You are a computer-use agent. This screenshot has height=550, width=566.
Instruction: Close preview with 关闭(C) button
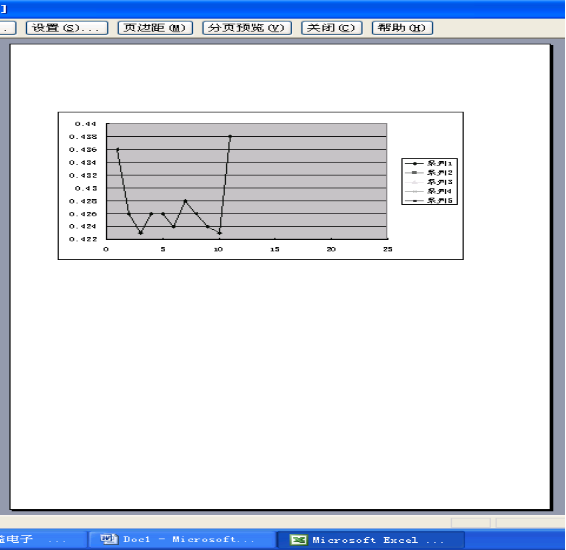point(332,28)
